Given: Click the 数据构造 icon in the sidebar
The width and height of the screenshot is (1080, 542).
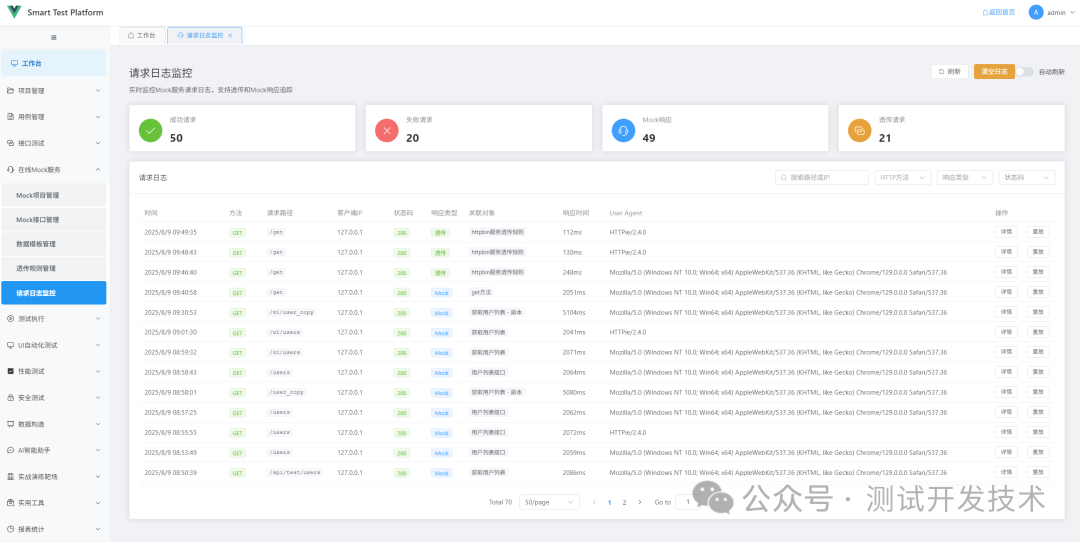Looking at the screenshot, I should point(10,424).
